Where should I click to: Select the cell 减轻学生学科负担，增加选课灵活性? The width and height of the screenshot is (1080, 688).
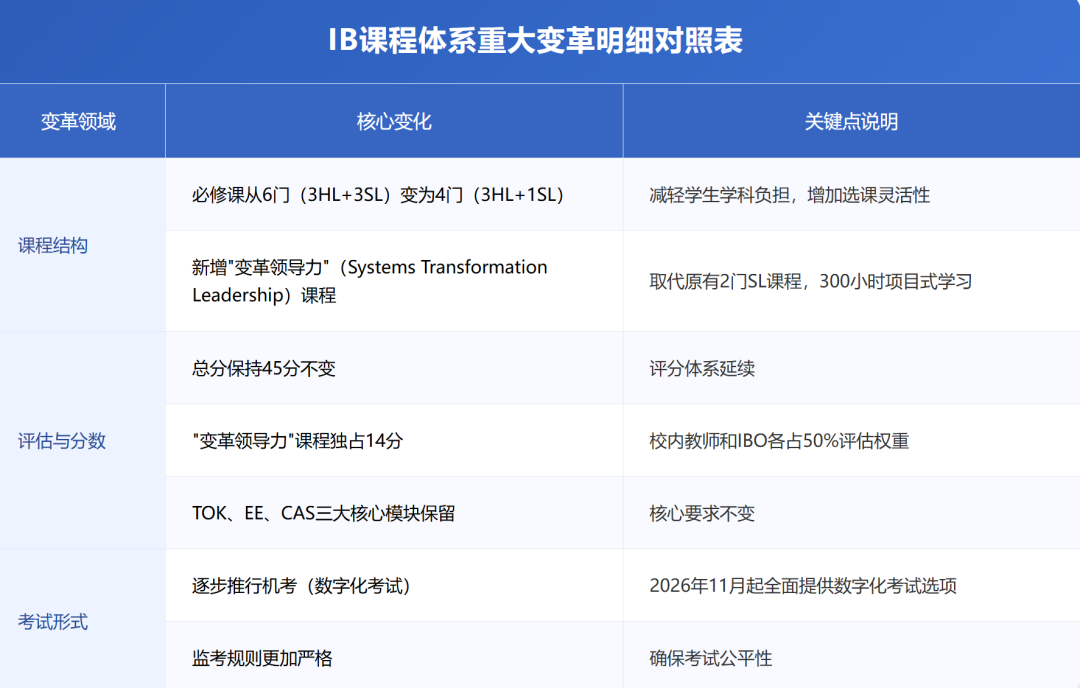851,195
